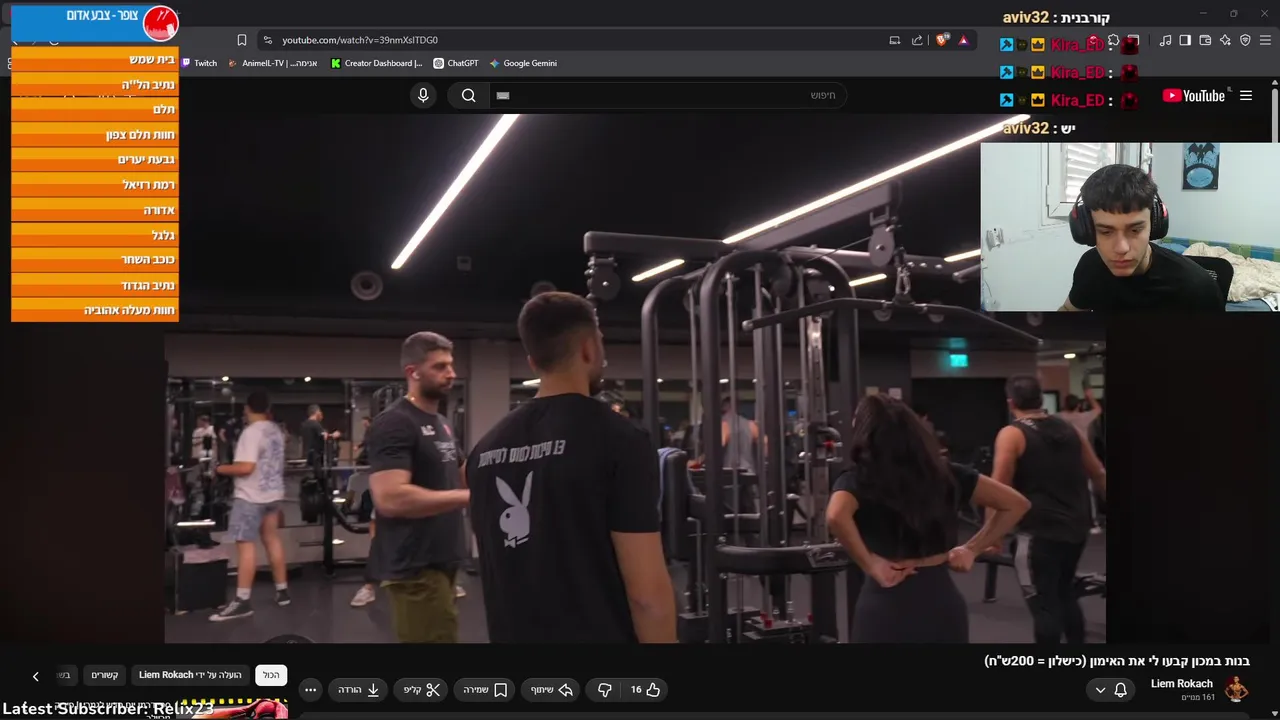The image size is (1280, 720).
Task: Open the browser main menu icon
Action: coord(1266,40)
